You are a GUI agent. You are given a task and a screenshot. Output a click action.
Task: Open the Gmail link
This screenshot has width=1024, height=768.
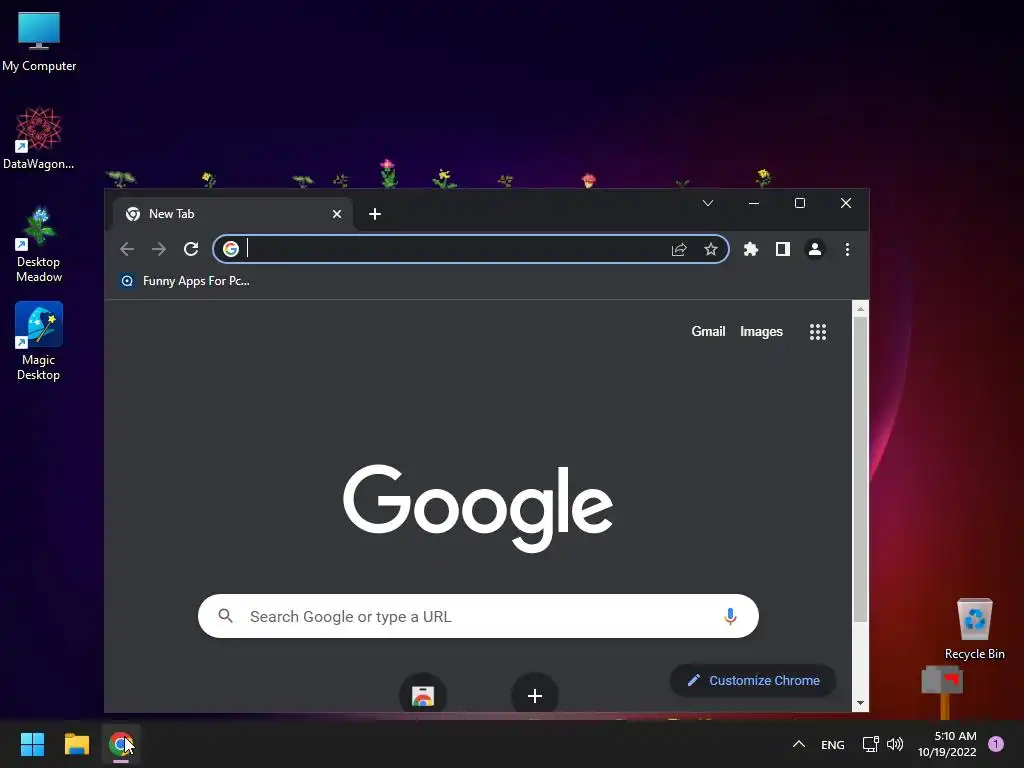[x=708, y=332]
